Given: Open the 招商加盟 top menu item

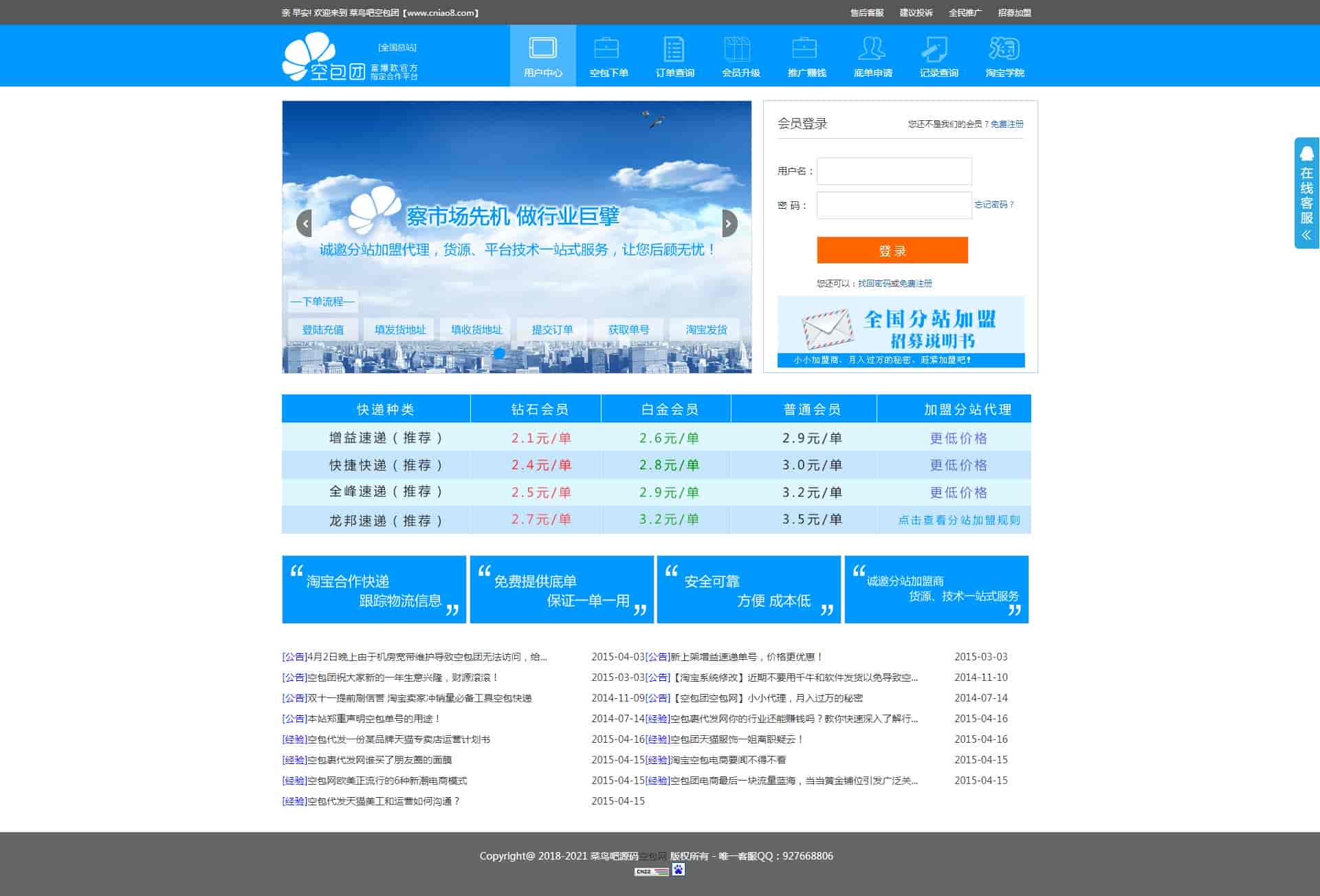Looking at the screenshot, I should pyautogui.click(x=1014, y=12).
